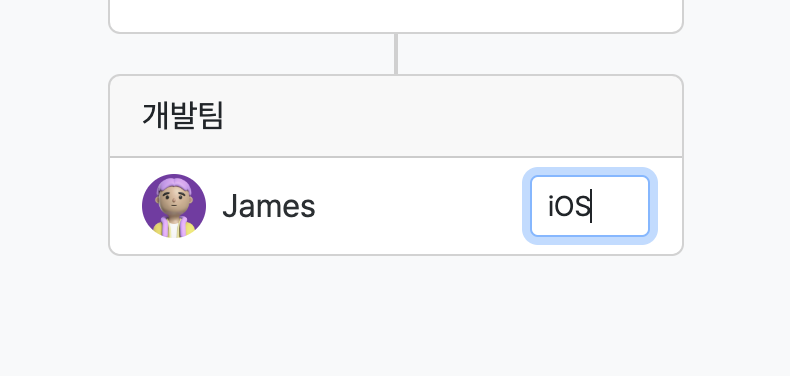Click the 개발팀 team title
This screenshot has height=376, width=790.
pos(182,115)
